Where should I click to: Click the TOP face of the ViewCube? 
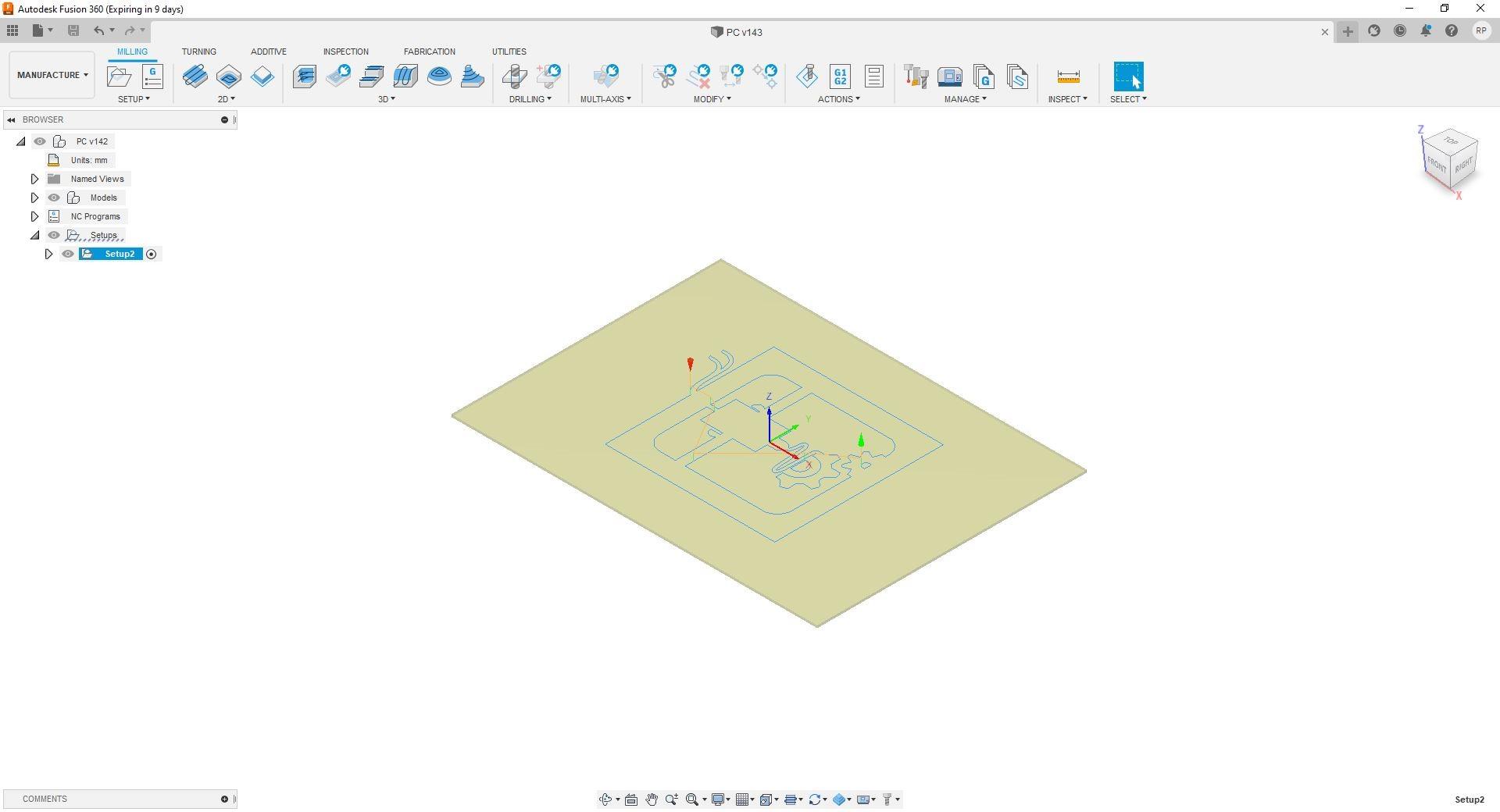point(1451,141)
